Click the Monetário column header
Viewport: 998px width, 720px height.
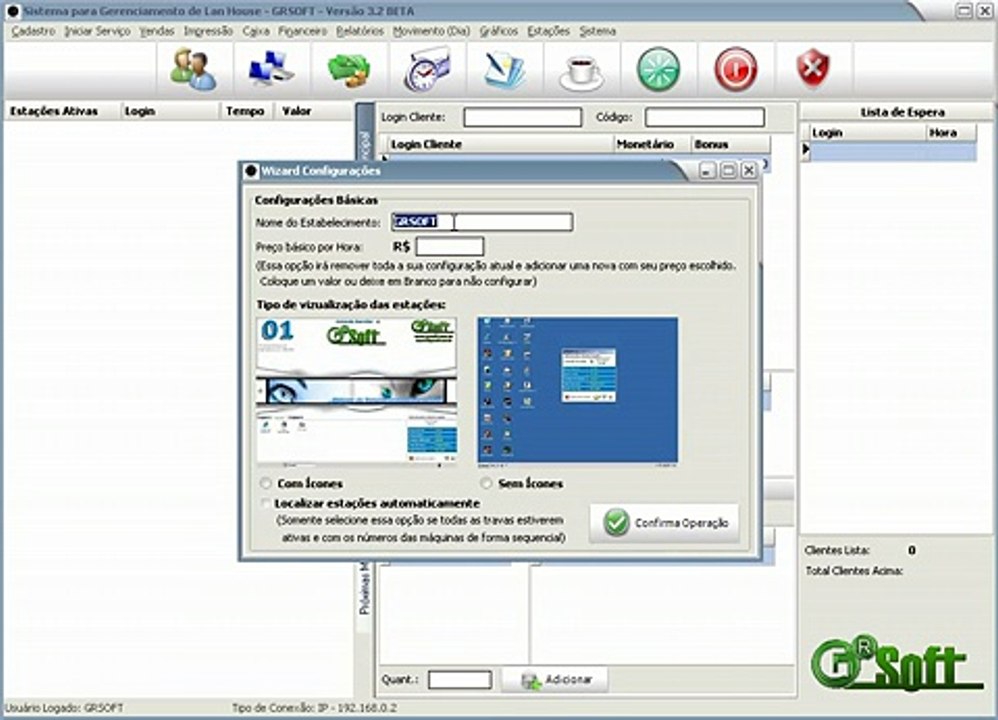652,145
